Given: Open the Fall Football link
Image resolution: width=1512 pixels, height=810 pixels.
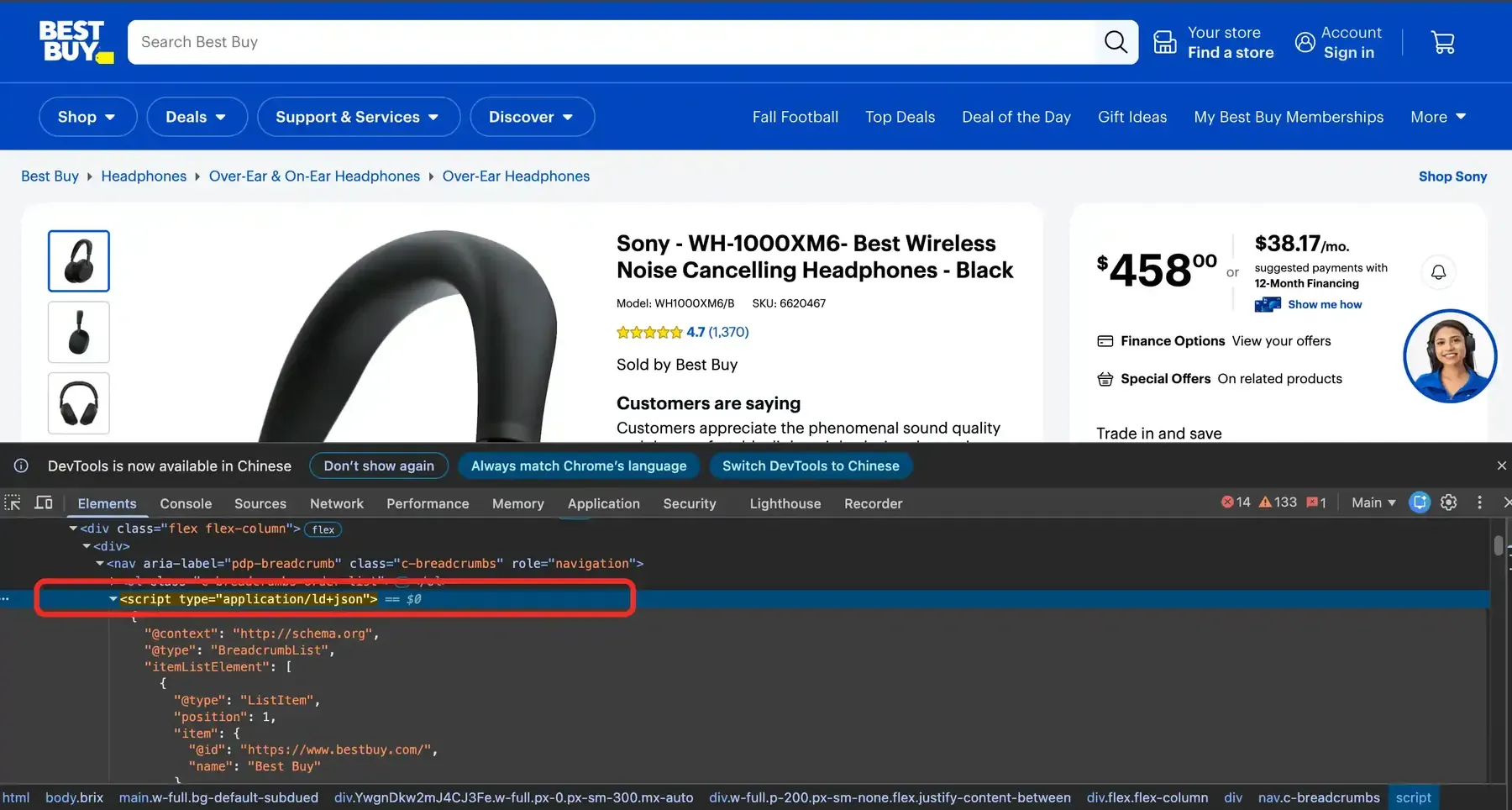Looking at the screenshot, I should (795, 117).
